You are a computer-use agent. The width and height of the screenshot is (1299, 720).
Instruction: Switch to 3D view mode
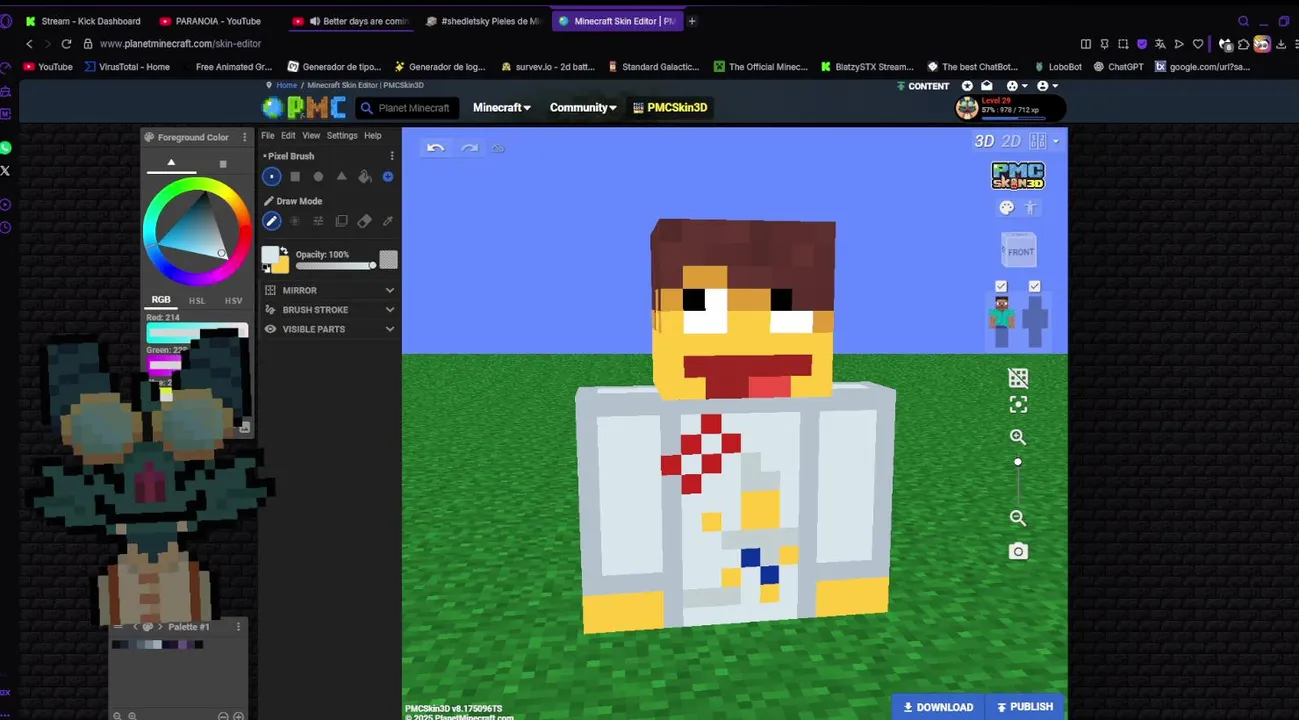(x=984, y=142)
